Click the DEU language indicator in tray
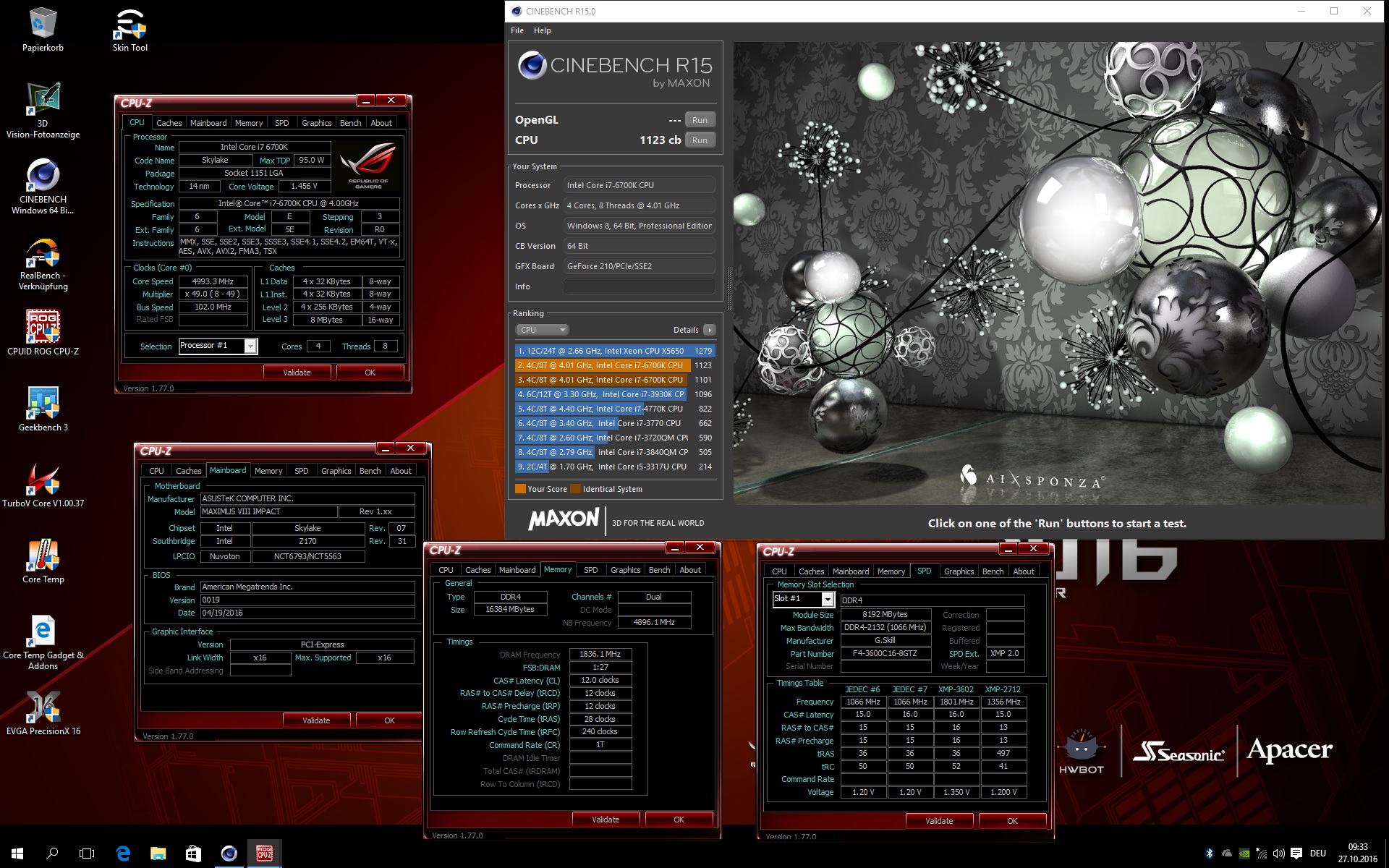The height and width of the screenshot is (868, 1389). pyautogui.click(x=1318, y=854)
